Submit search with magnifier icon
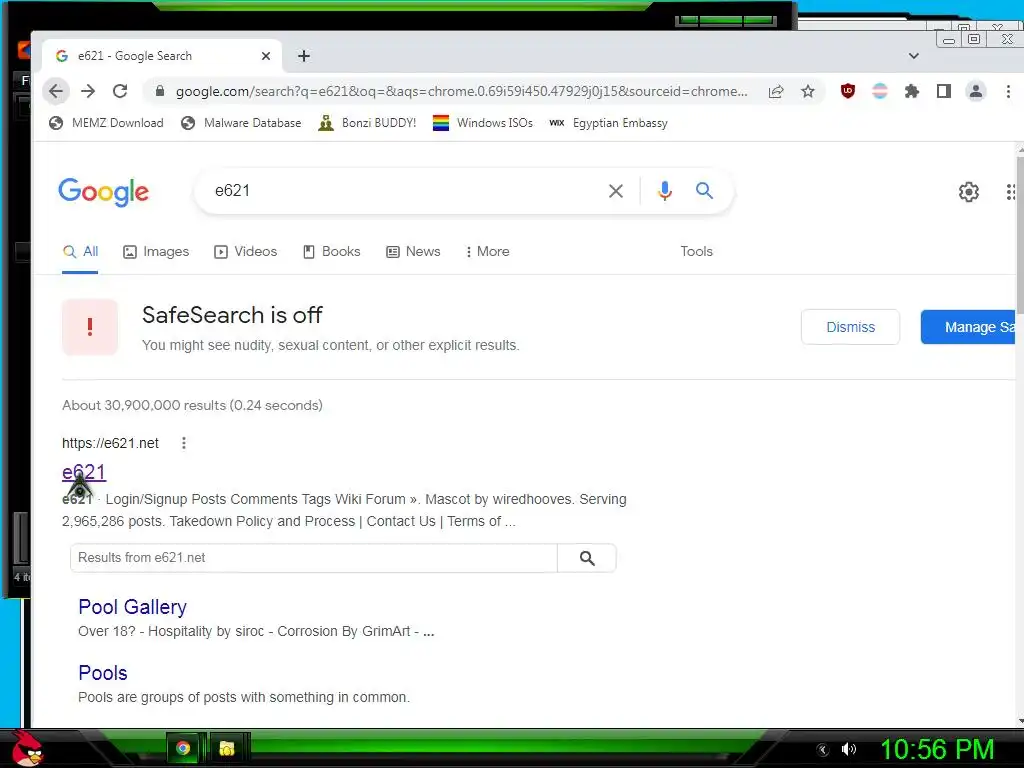Viewport: 1024px width, 768px height. [704, 191]
